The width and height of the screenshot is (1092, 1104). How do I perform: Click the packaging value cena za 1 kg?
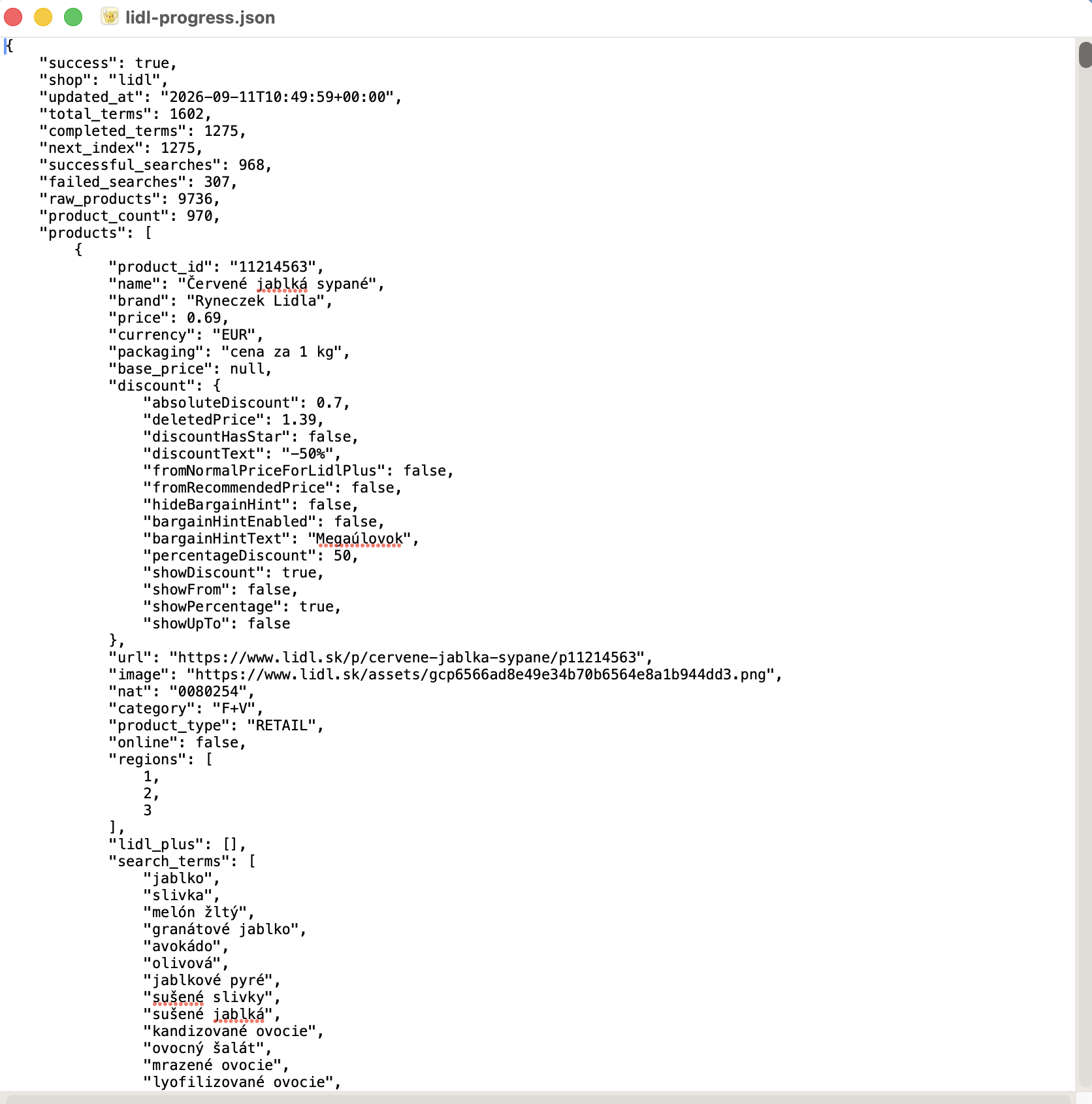[x=282, y=352]
